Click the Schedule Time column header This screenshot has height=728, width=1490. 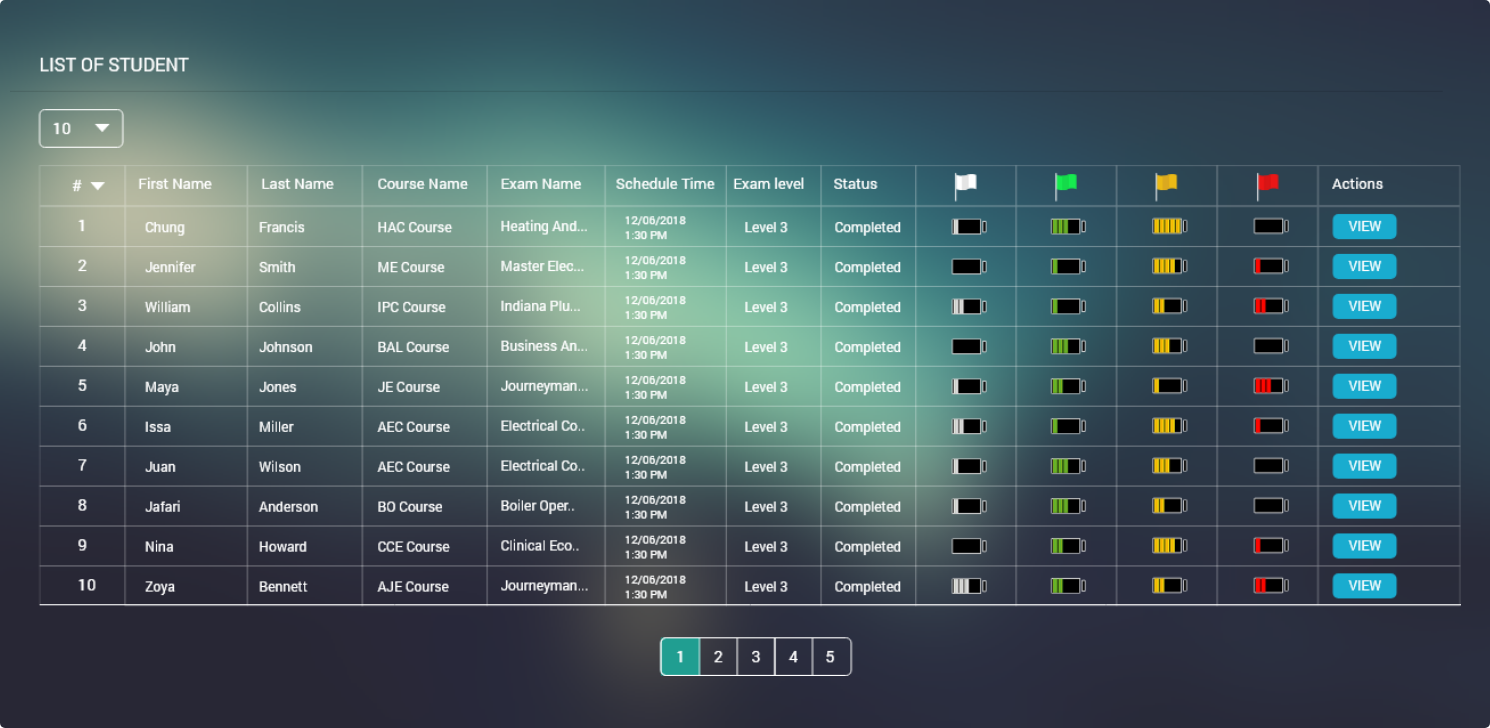[665, 184]
